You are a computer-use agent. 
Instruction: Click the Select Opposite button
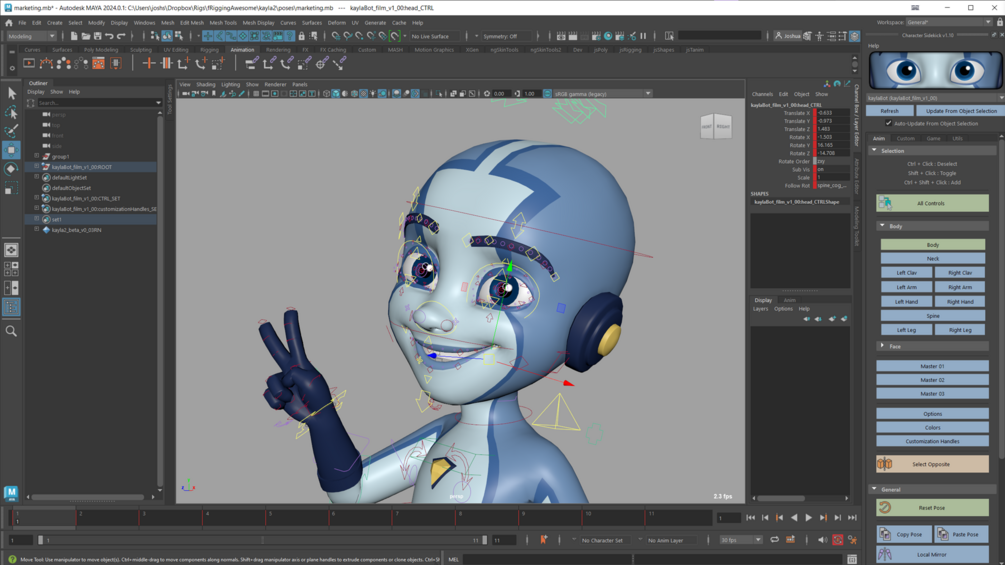tap(932, 464)
